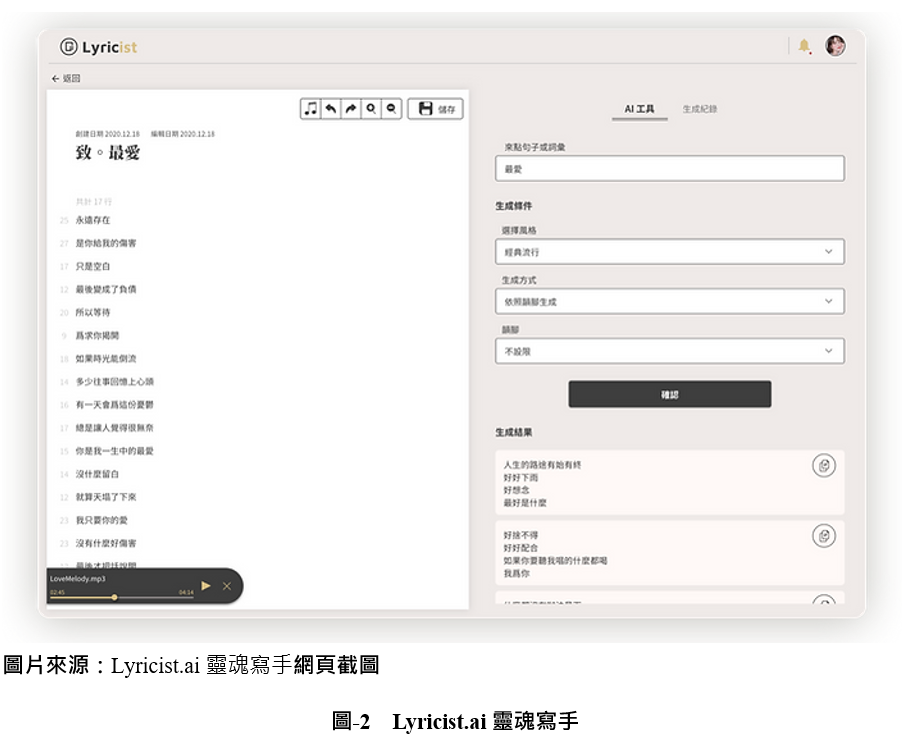The height and width of the screenshot is (741, 902).
Task: Open the style dropdown showing 經典流行
Action: pyautogui.click(x=670, y=251)
